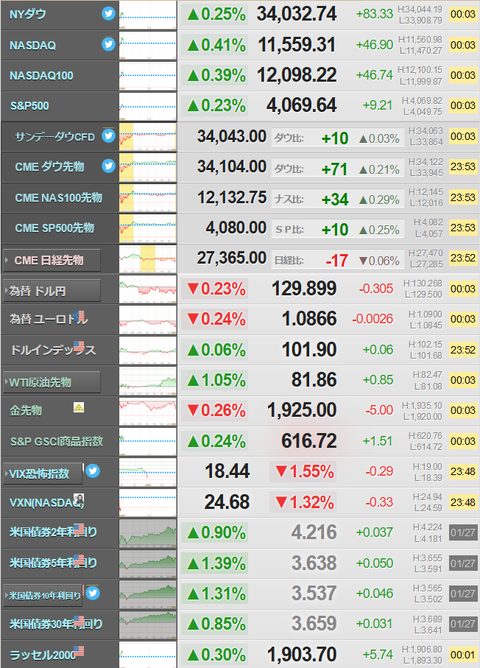This screenshot has width=480, height=668.
Task: Expand the CME 日経先物 button
Action: click(52, 260)
